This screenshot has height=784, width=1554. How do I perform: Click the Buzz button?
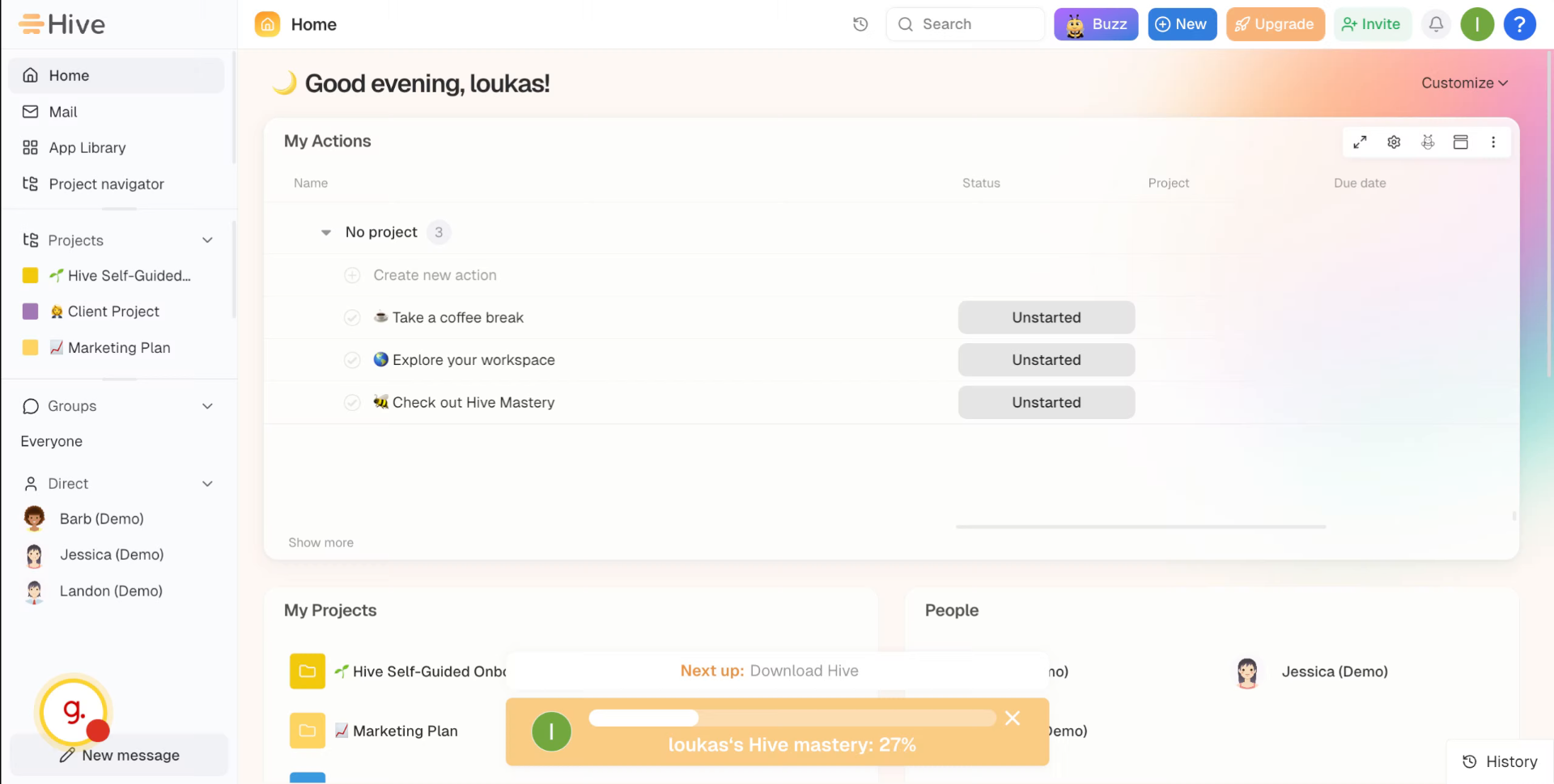point(1096,24)
